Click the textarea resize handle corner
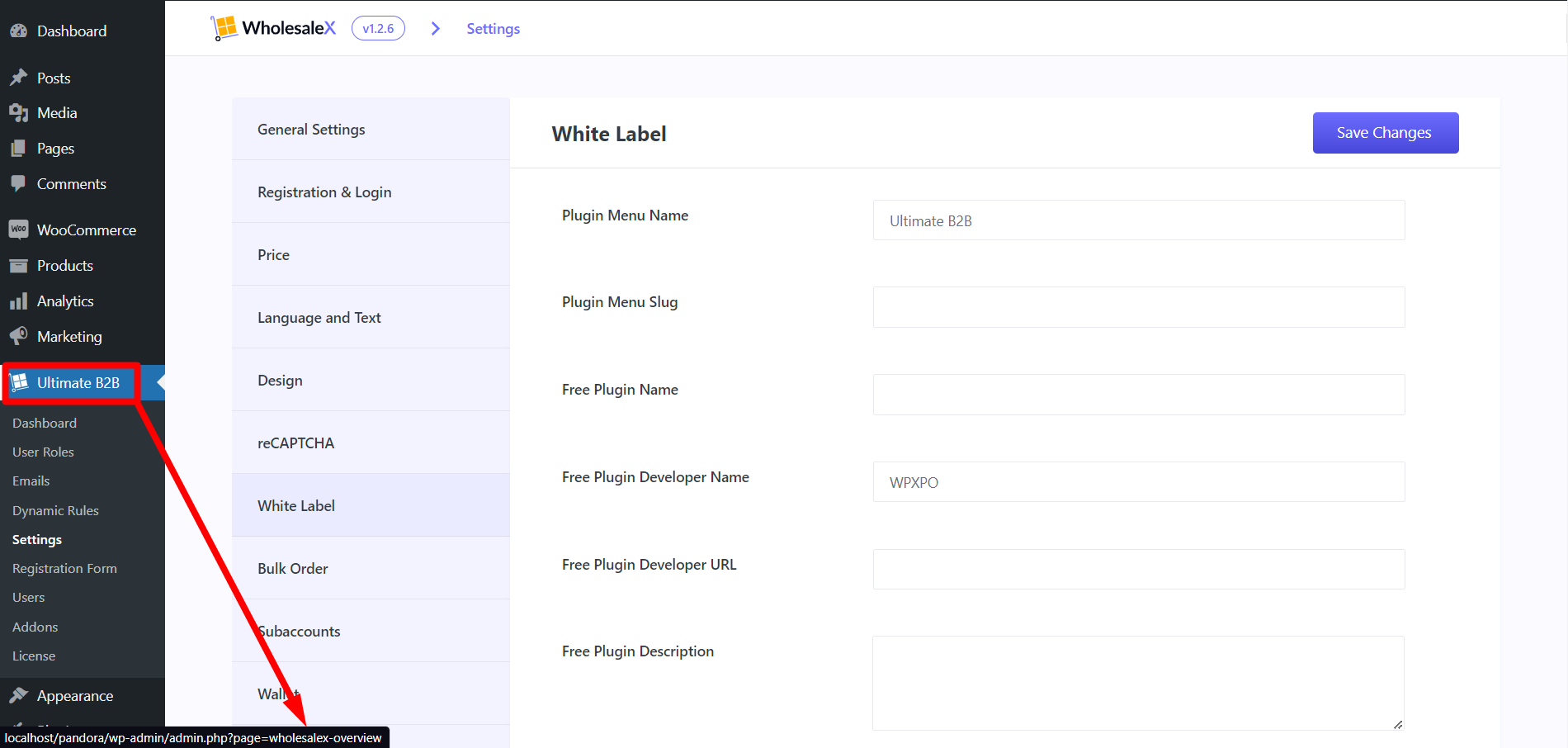Viewport: 1568px width, 748px height. (x=1397, y=724)
